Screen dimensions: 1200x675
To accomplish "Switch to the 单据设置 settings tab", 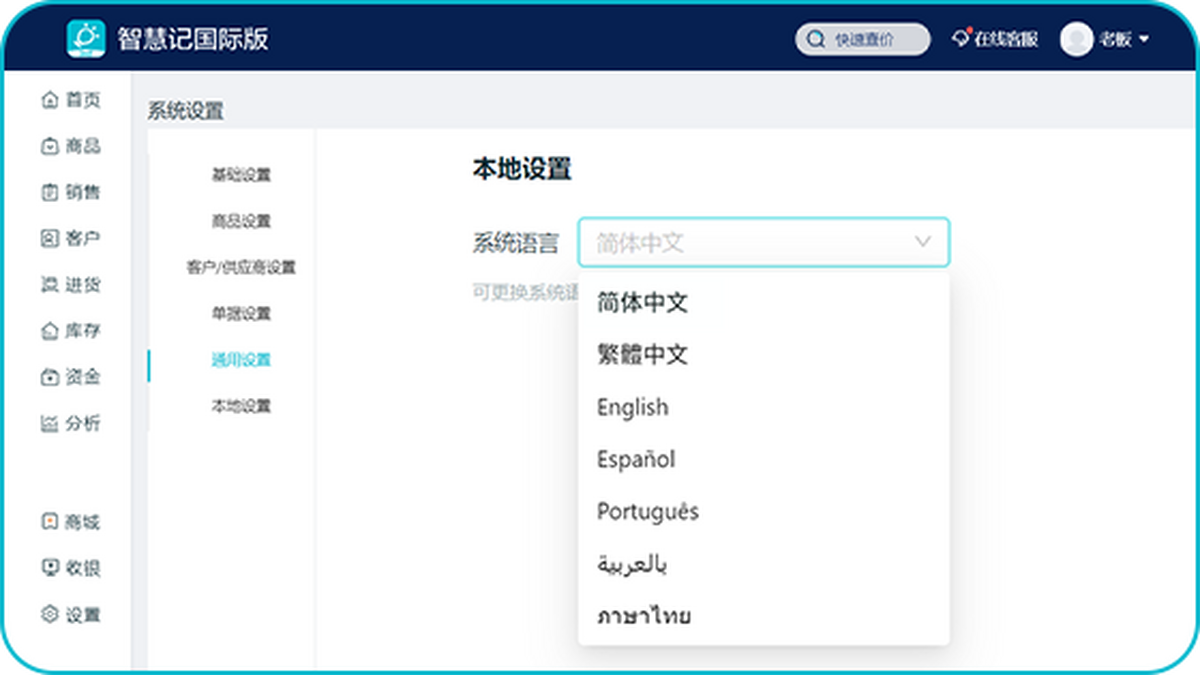I will [245, 313].
